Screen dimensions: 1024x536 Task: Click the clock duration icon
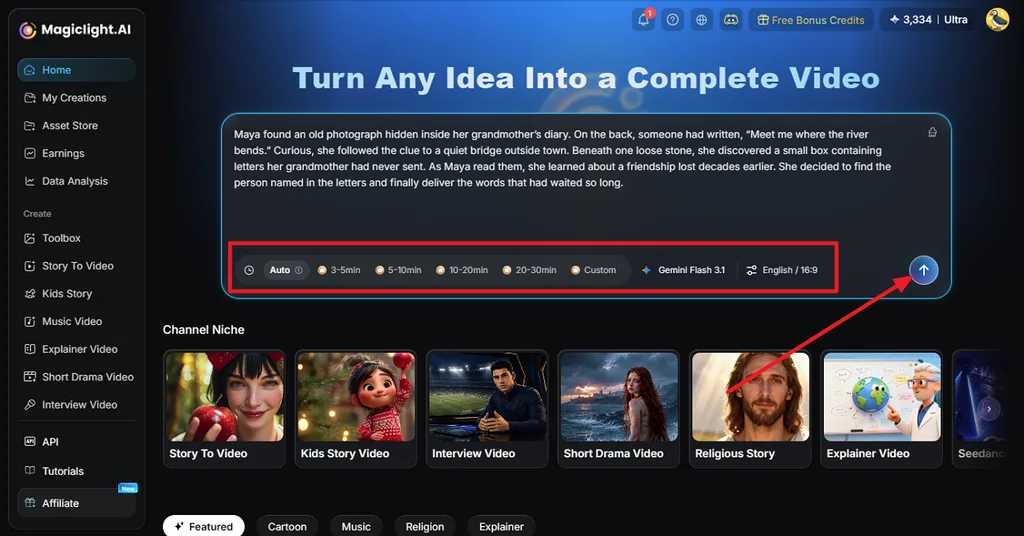pyautogui.click(x=249, y=270)
